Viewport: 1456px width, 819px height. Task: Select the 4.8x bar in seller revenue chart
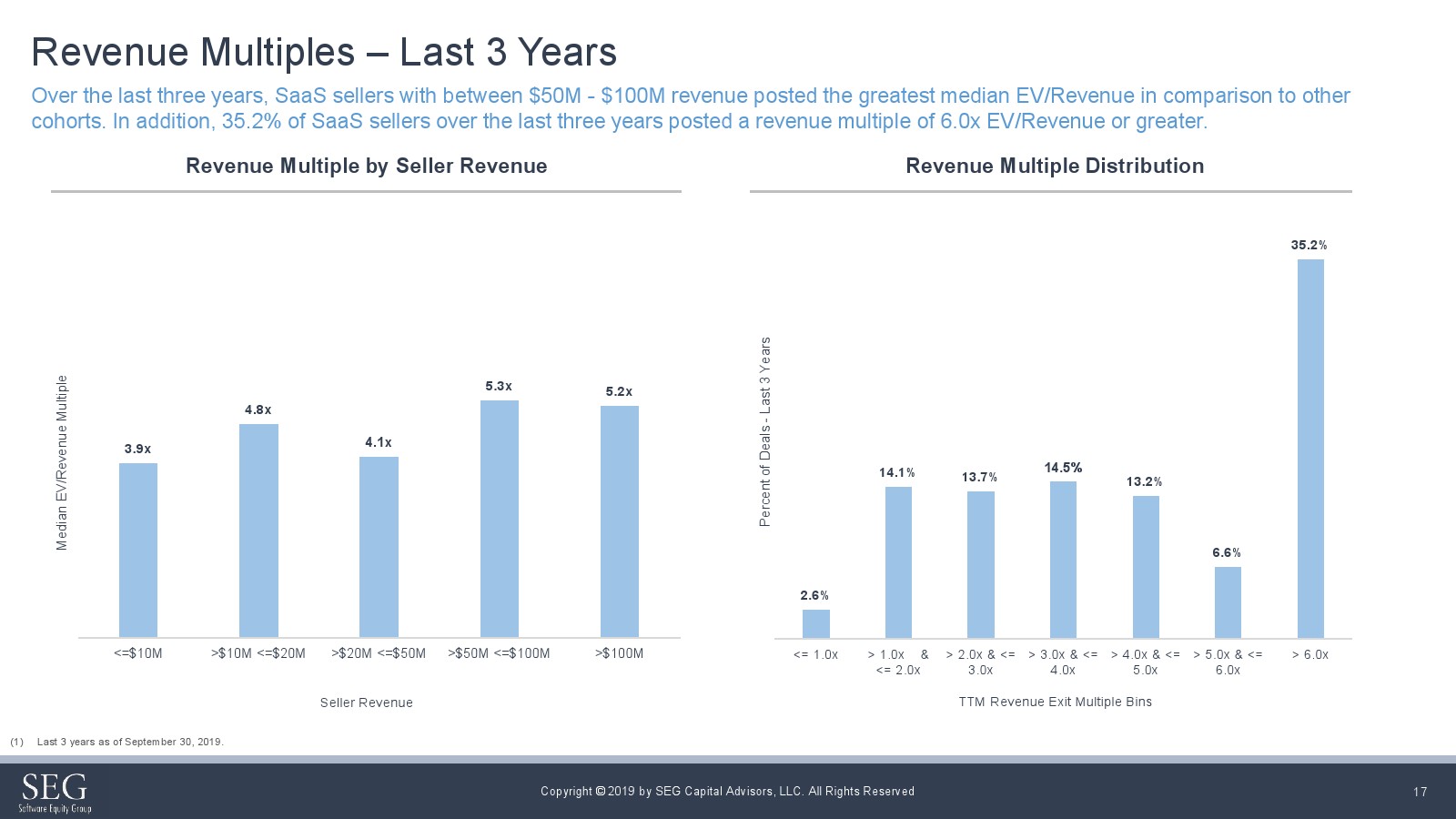click(258, 531)
